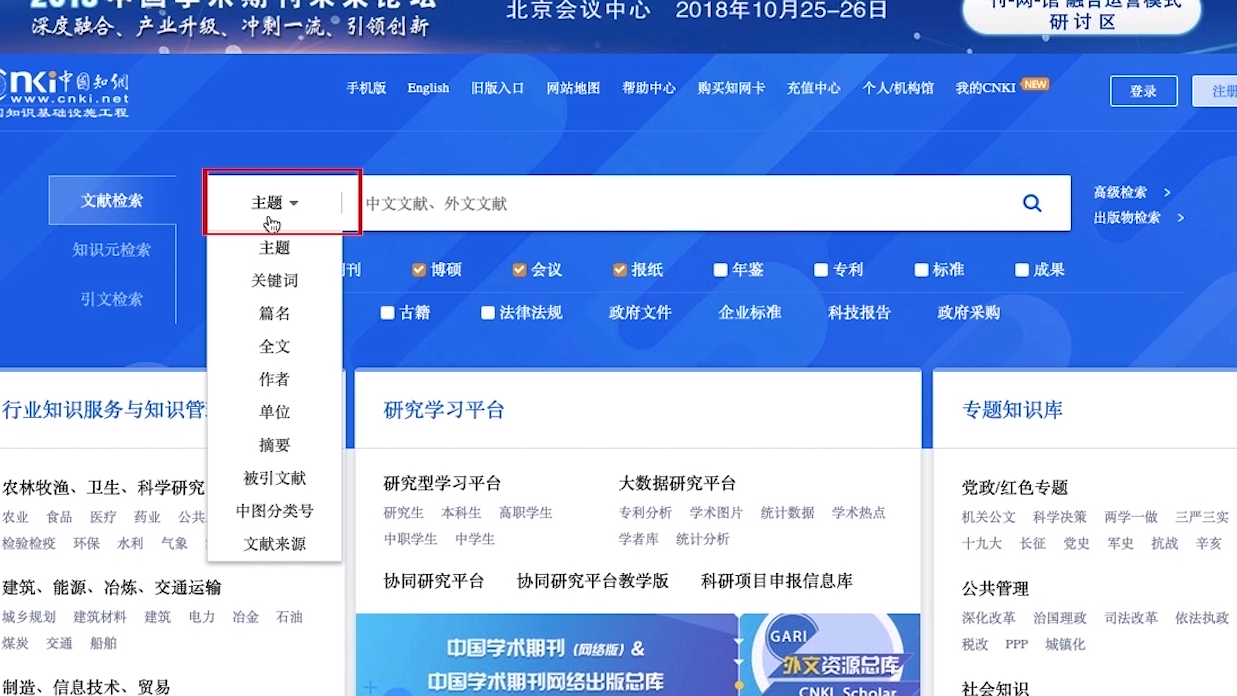Image resolution: width=1237 pixels, height=696 pixels.
Task: Check the 专利 checkbox
Action: tap(821, 270)
